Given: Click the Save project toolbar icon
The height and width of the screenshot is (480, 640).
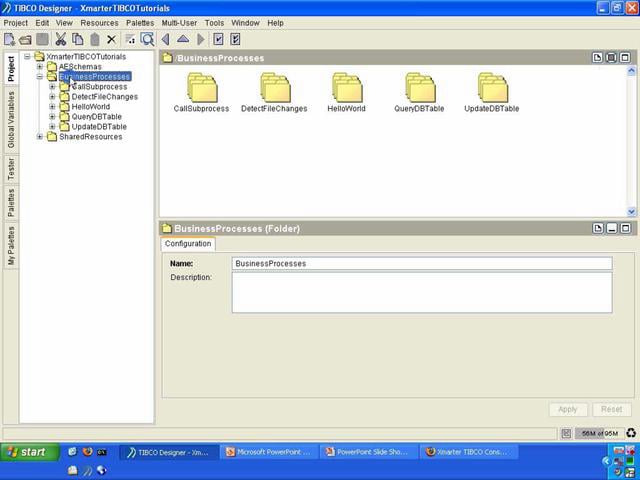Looking at the screenshot, I should pos(42,40).
